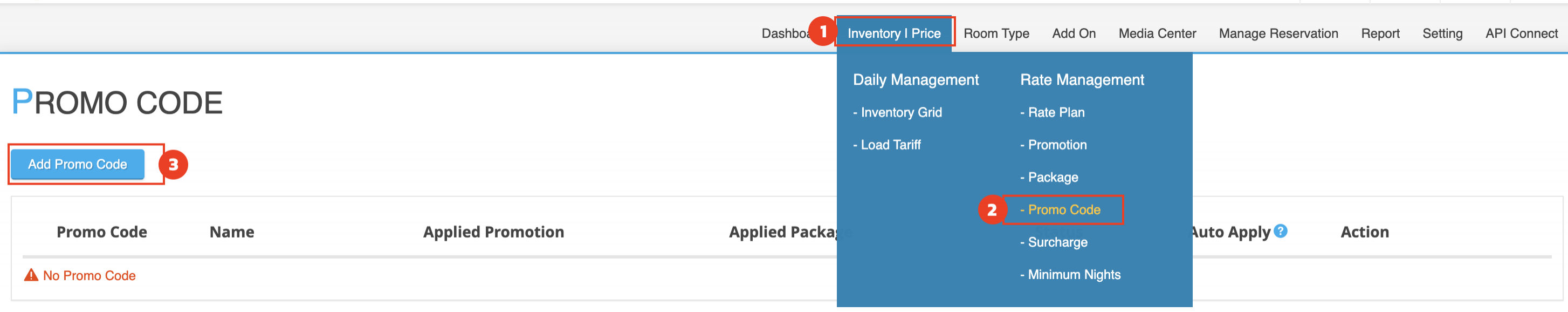The image size is (1568, 312).
Task: Open Rate Plan in Rate Management
Action: coord(1055,112)
